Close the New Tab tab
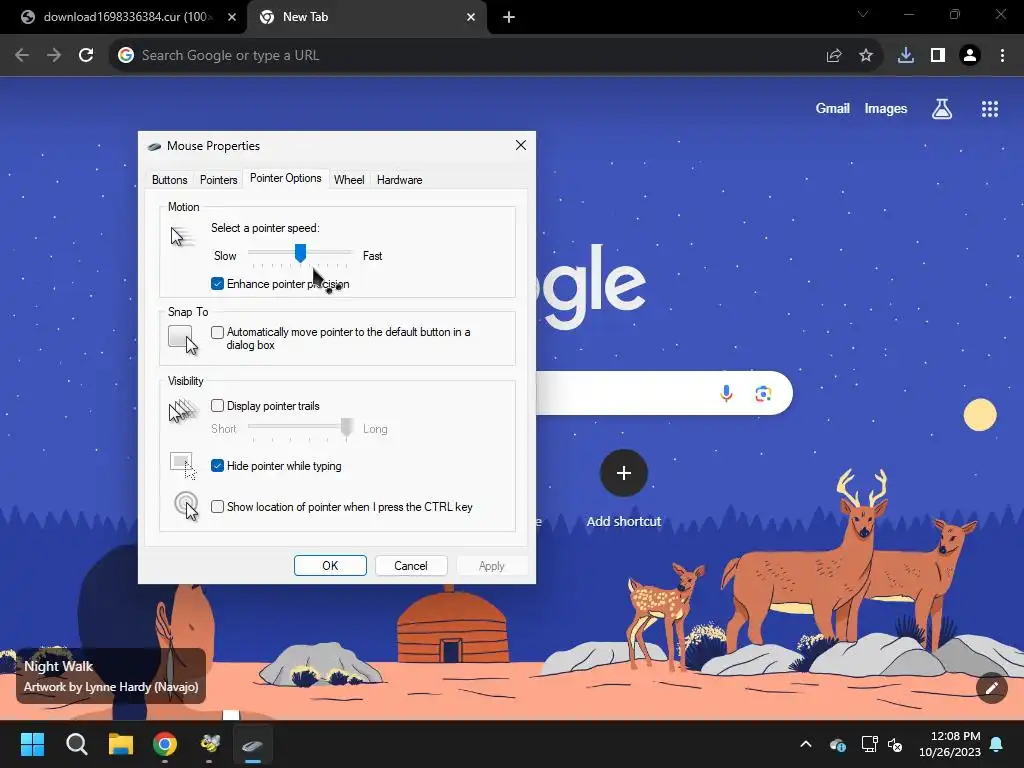 [471, 18]
